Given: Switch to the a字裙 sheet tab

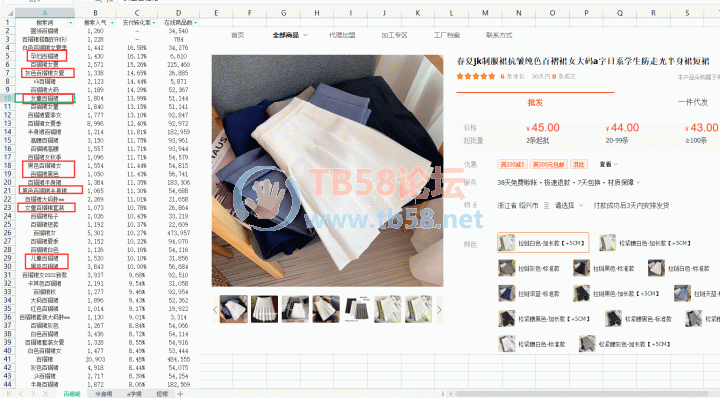Looking at the screenshot, I should pos(134,394).
